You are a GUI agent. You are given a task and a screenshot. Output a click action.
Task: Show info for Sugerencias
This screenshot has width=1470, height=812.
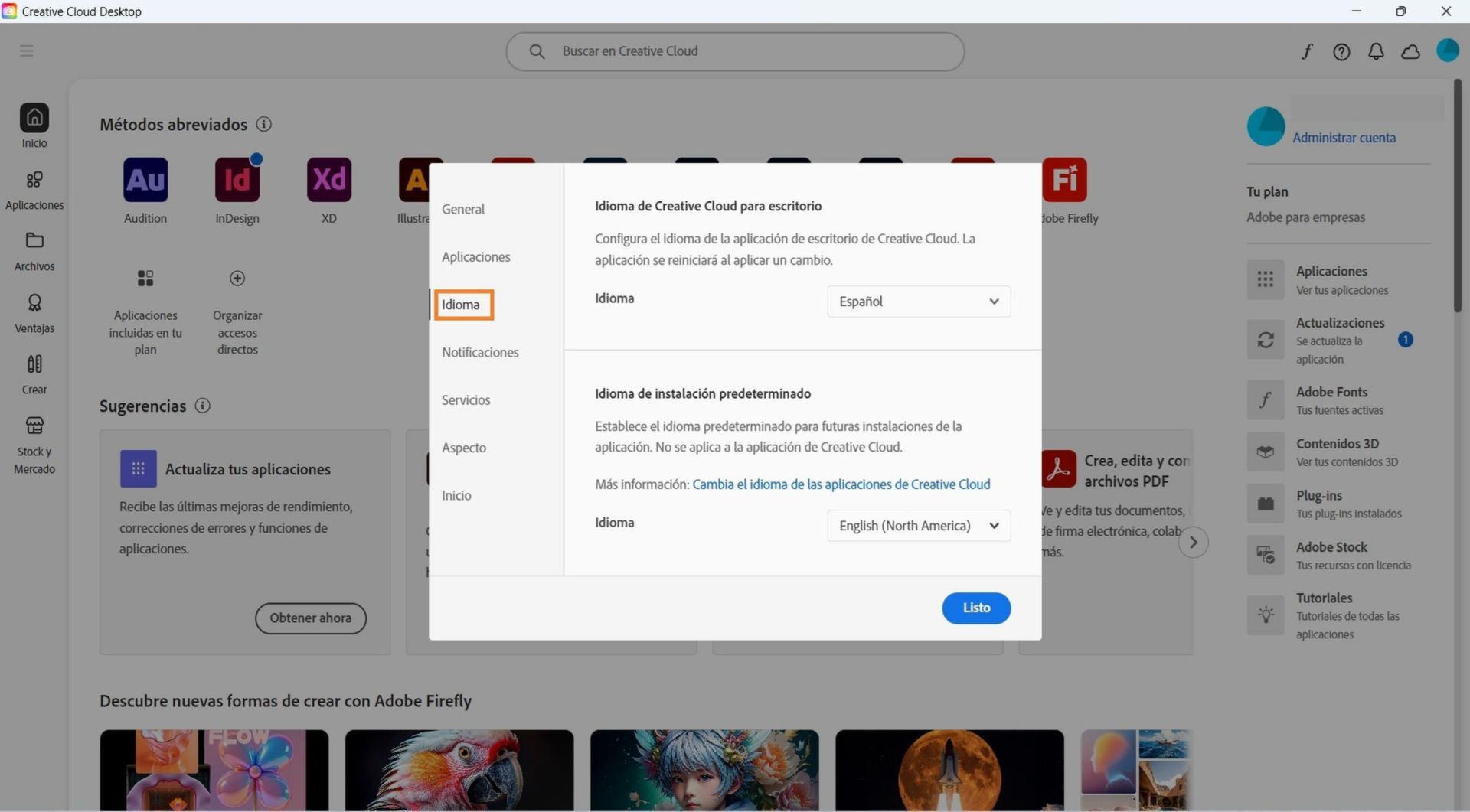[203, 406]
